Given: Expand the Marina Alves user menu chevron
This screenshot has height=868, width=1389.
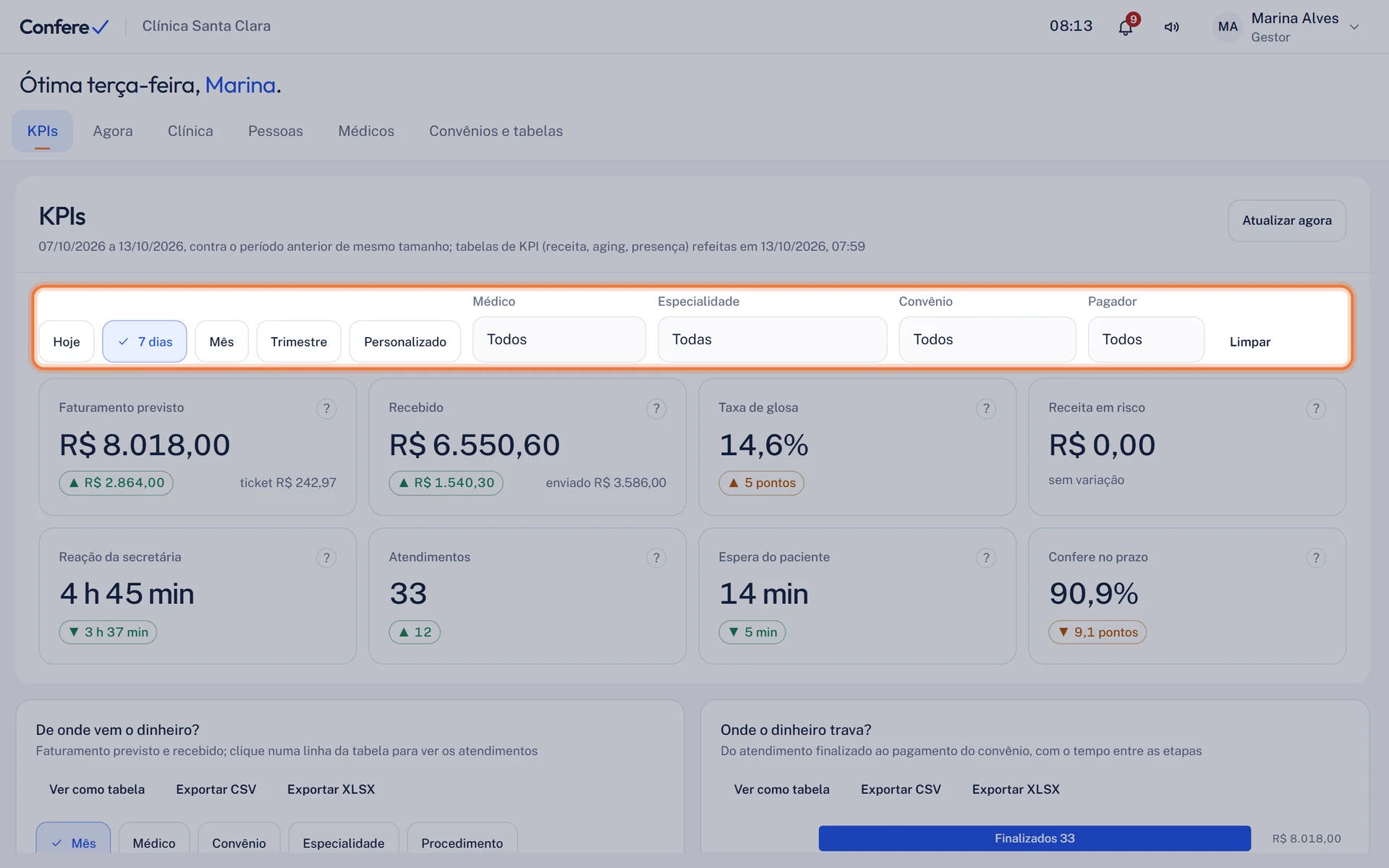Looking at the screenshot, I should click(x=1354, y=27).
